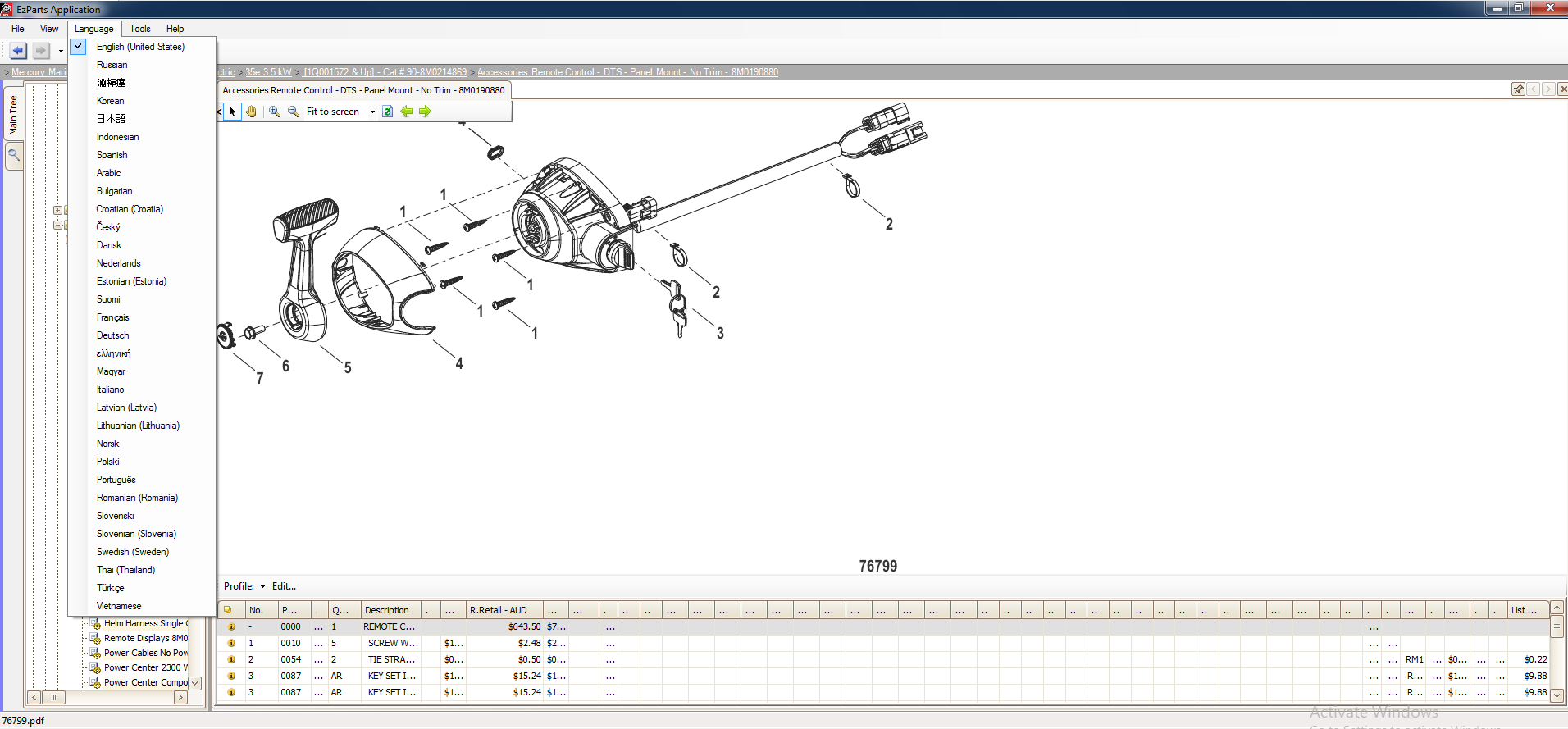Pin the document panel with pushpin
This screenshot has width=1568, height=729.
point(1518,89)
